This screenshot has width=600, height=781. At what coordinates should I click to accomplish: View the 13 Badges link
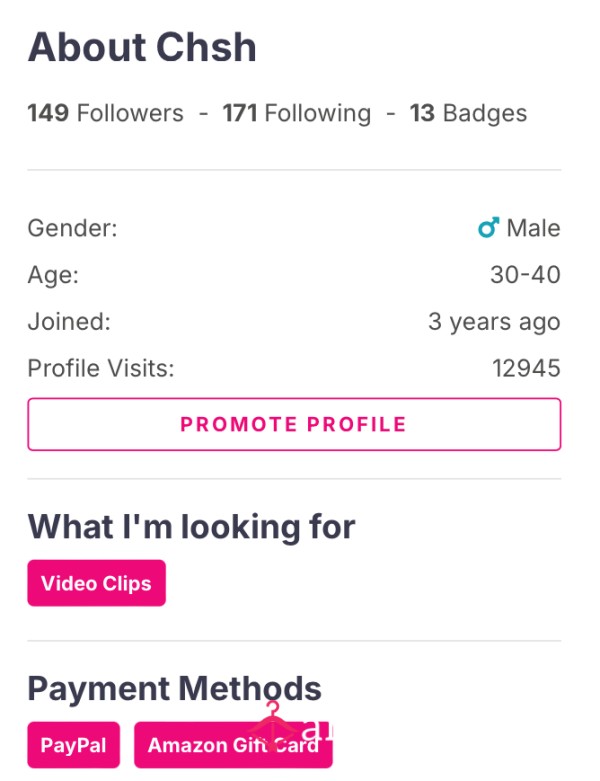coord(468,113)
